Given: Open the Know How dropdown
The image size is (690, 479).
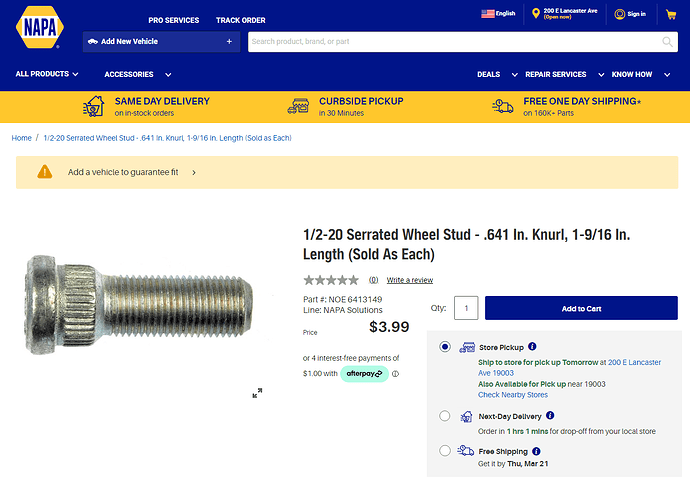Looking at the screenshot, I should 641,74.
